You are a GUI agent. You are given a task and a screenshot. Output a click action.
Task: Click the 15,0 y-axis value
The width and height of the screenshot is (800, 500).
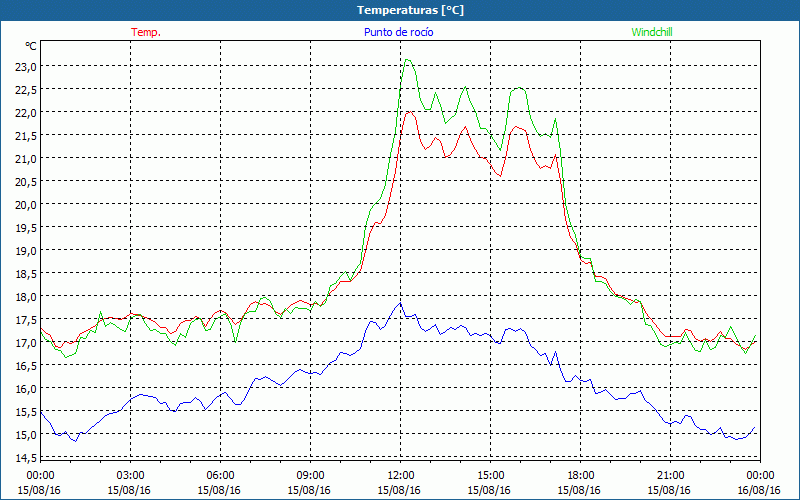tap(26, 435)
